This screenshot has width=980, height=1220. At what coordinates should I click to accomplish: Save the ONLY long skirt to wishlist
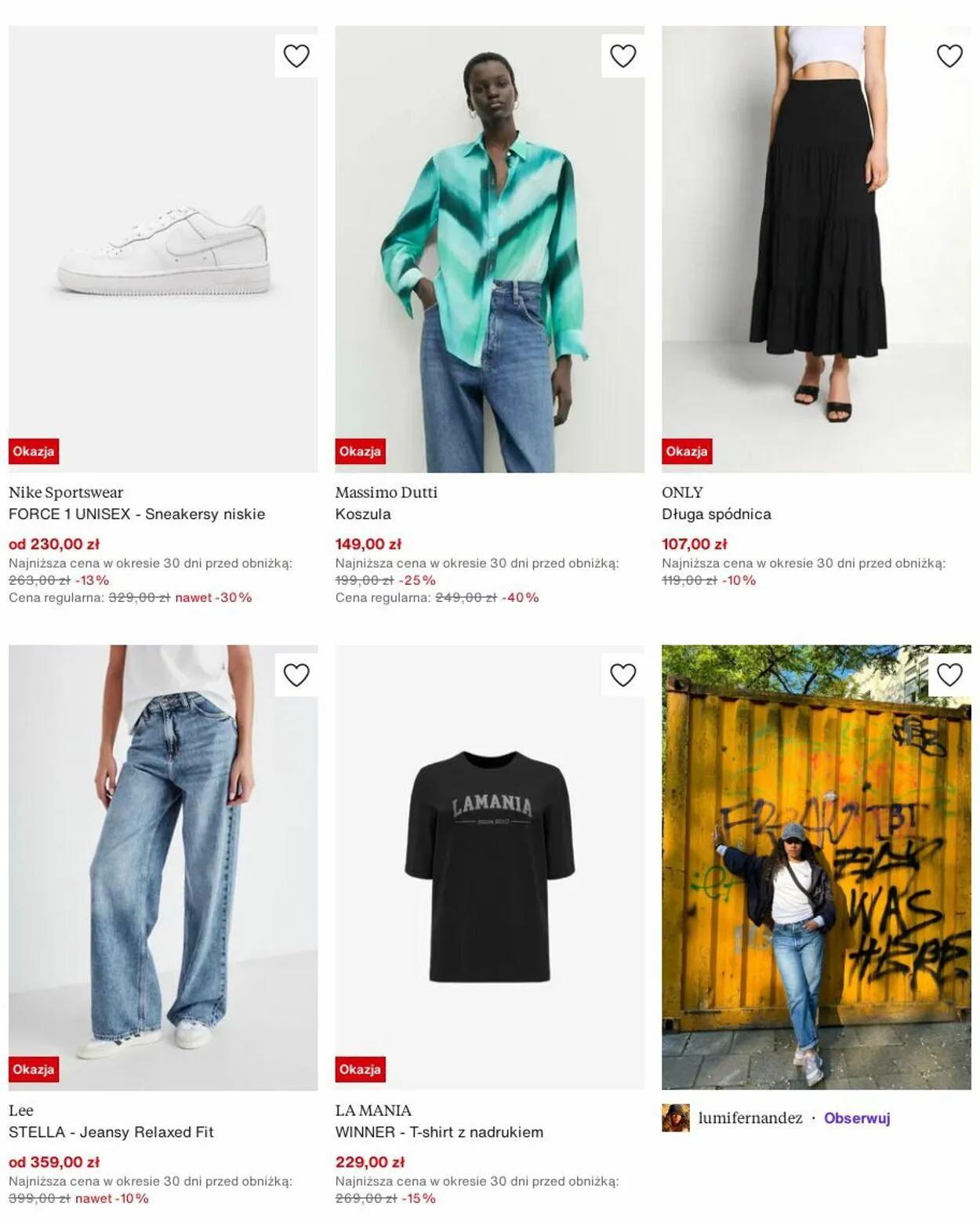pos(949,56)
